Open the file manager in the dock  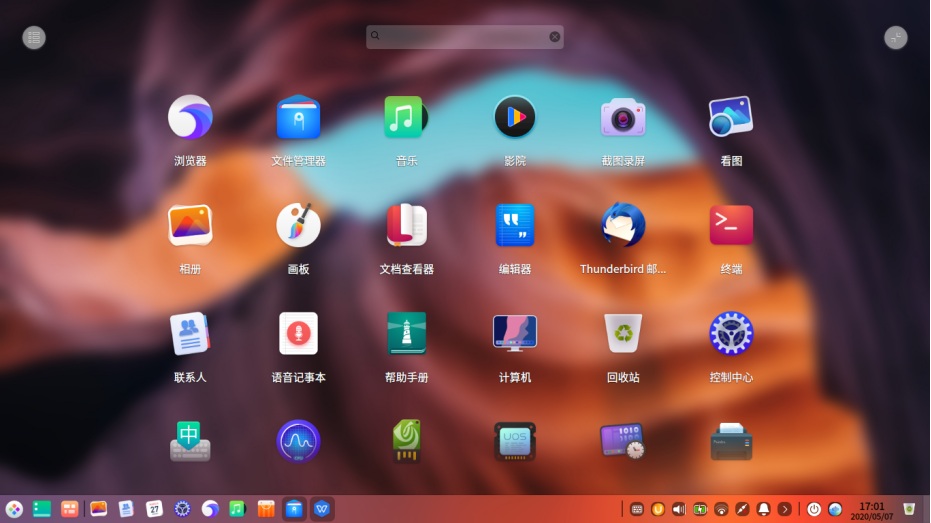pyautogui.click(x=294, y=509)
